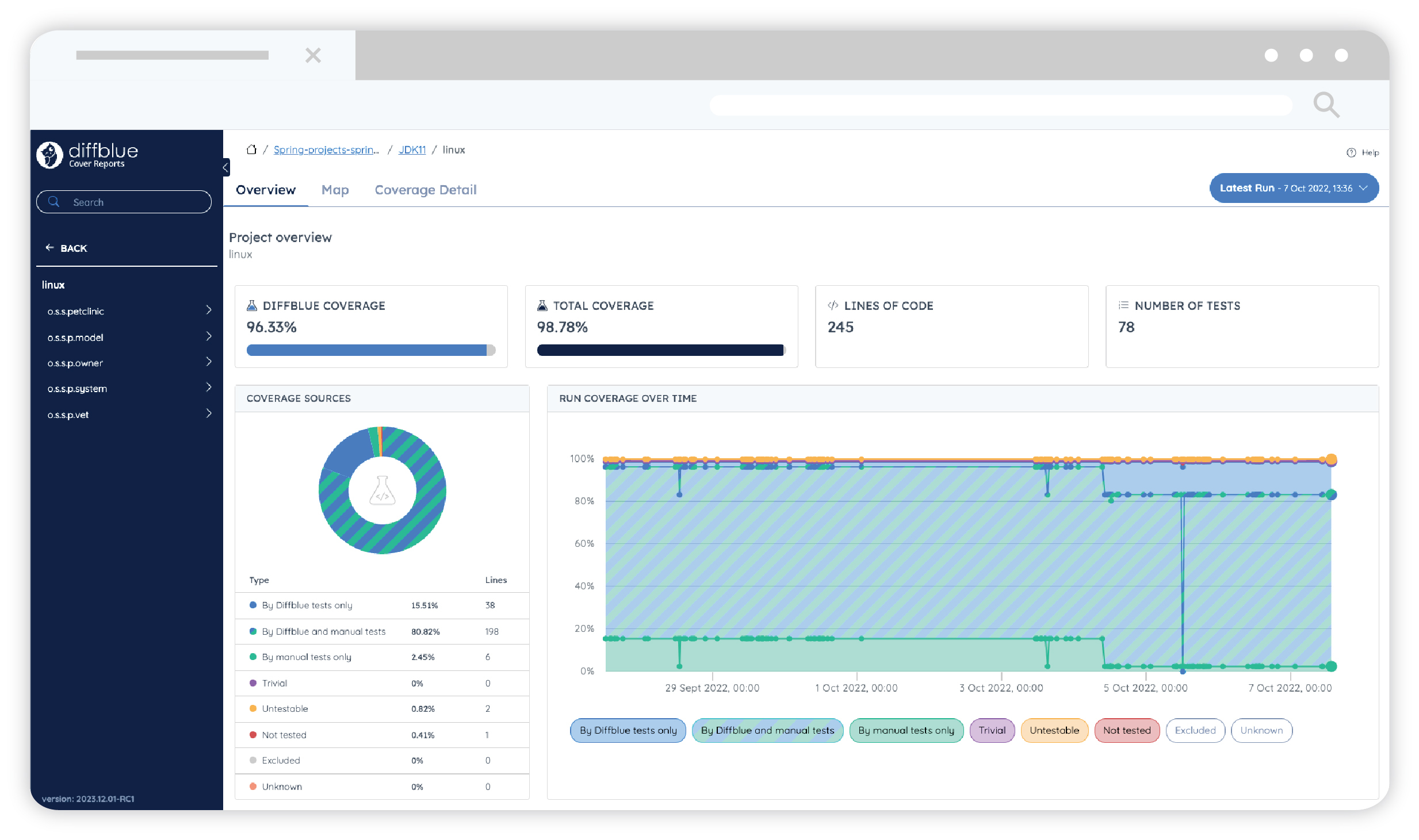
Task: Click the flask icon in donut chart
Action: tap(382, 490)
